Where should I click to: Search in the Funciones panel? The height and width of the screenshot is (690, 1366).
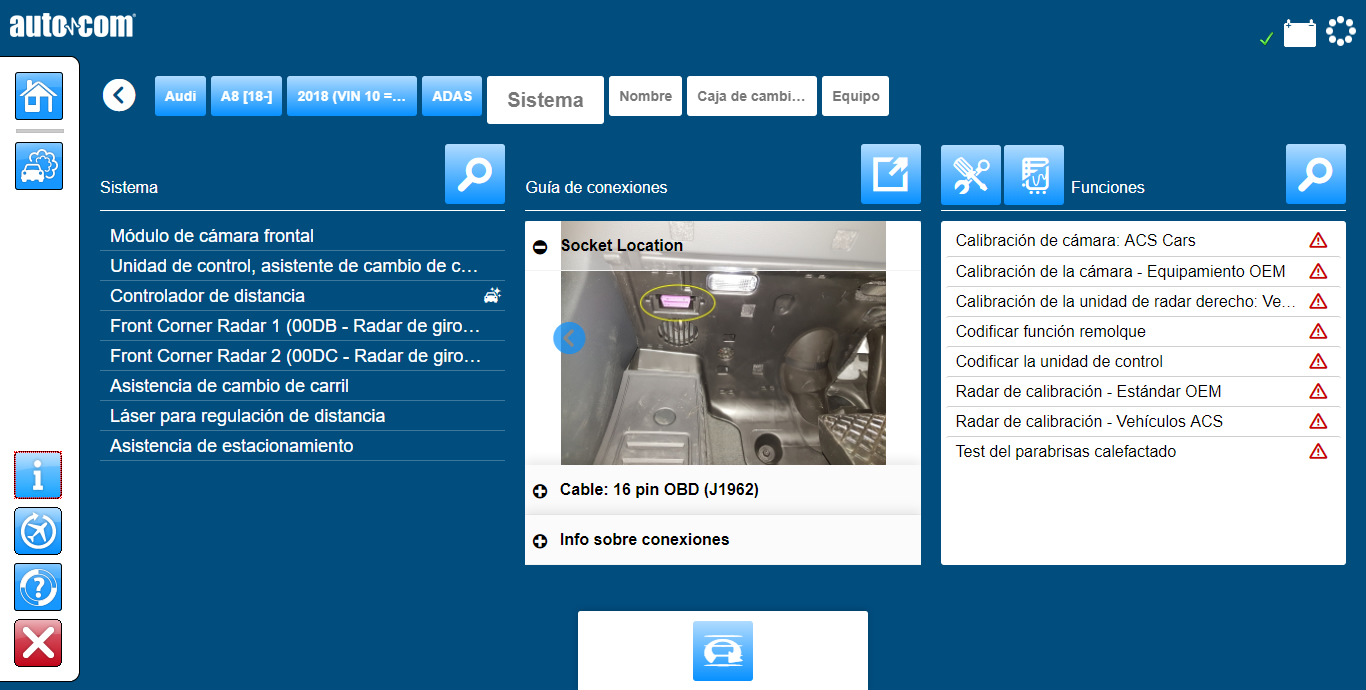point(1316,174)
